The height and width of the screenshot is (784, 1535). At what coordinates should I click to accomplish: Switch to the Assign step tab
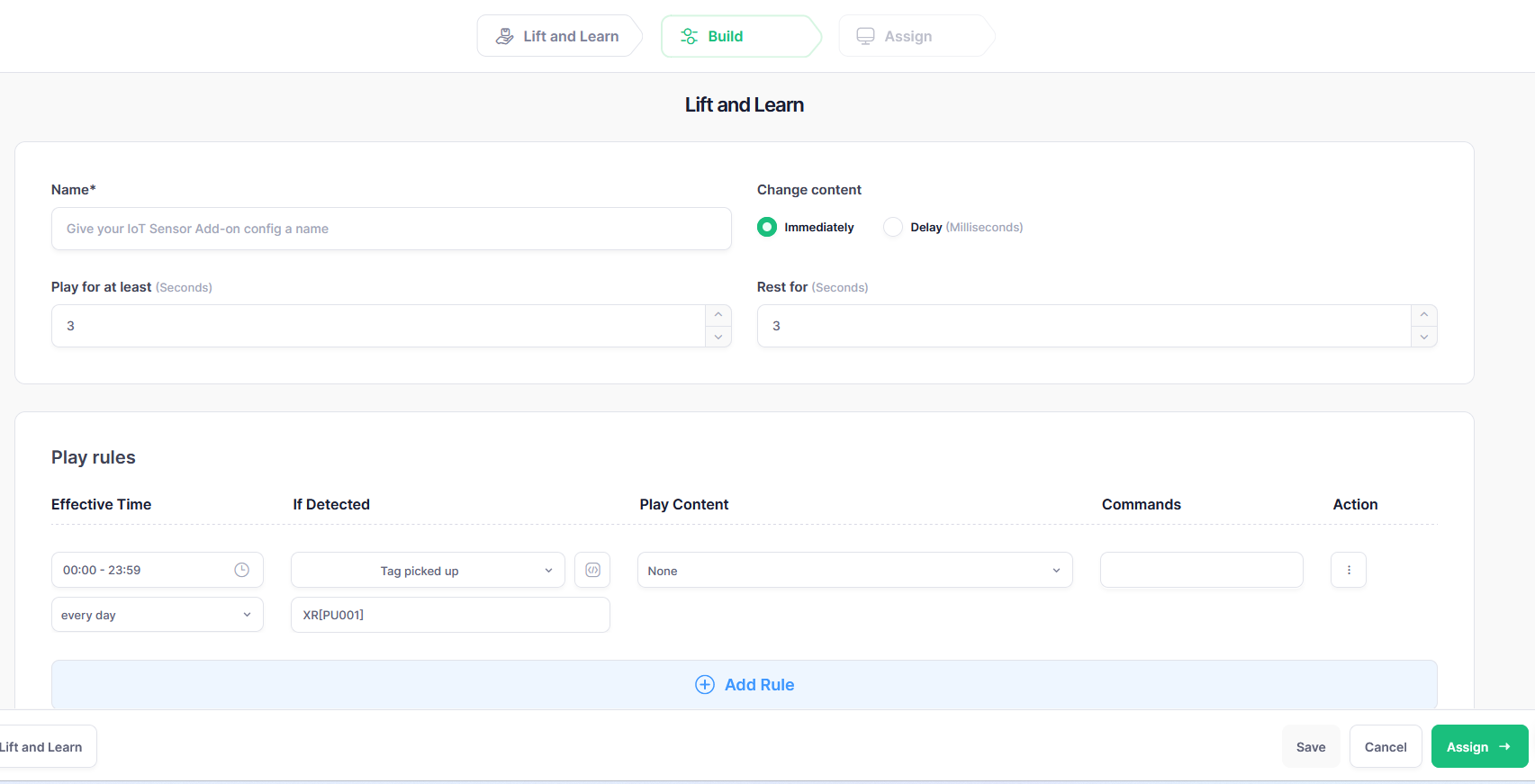907,36
